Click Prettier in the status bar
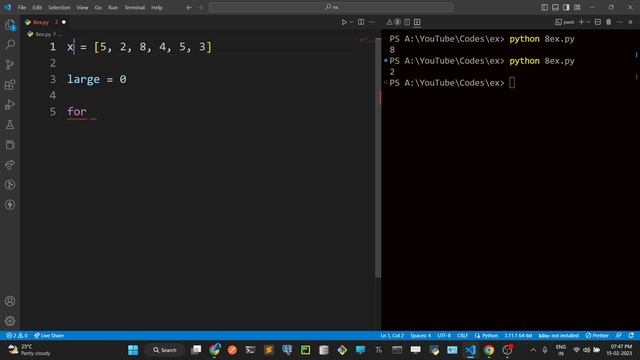 point(597,336)
